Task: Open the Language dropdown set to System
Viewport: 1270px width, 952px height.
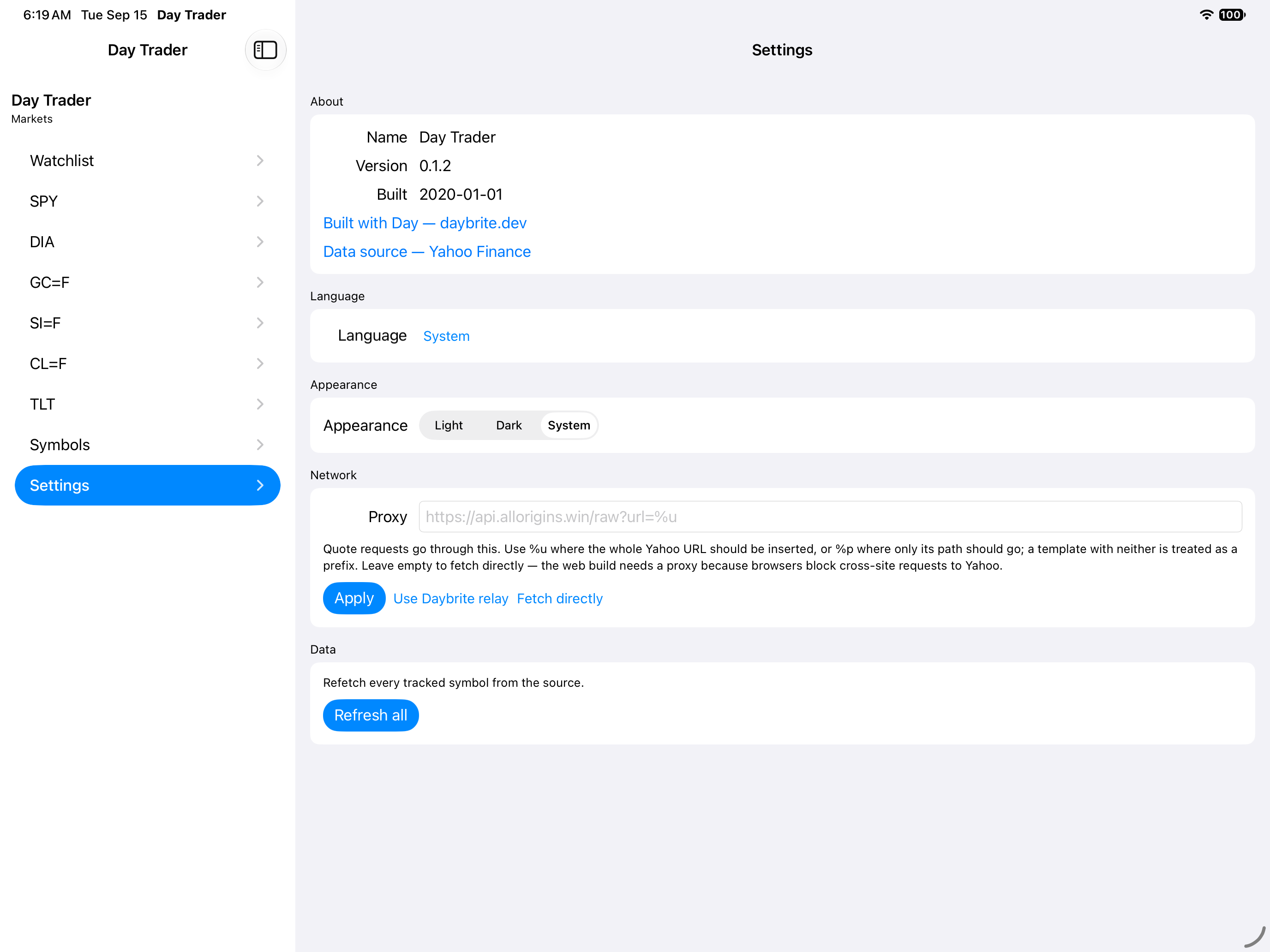Action: (446, 336)
